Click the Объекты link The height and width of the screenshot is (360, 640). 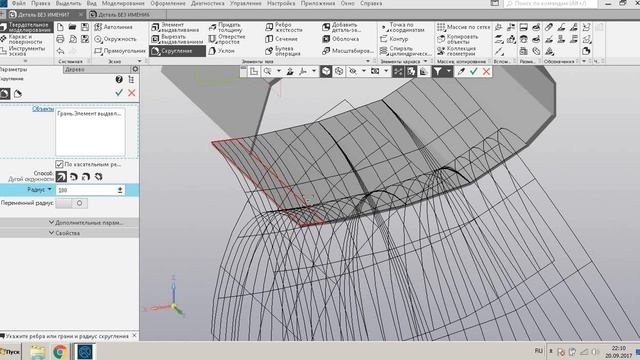[x=43, y=109]
